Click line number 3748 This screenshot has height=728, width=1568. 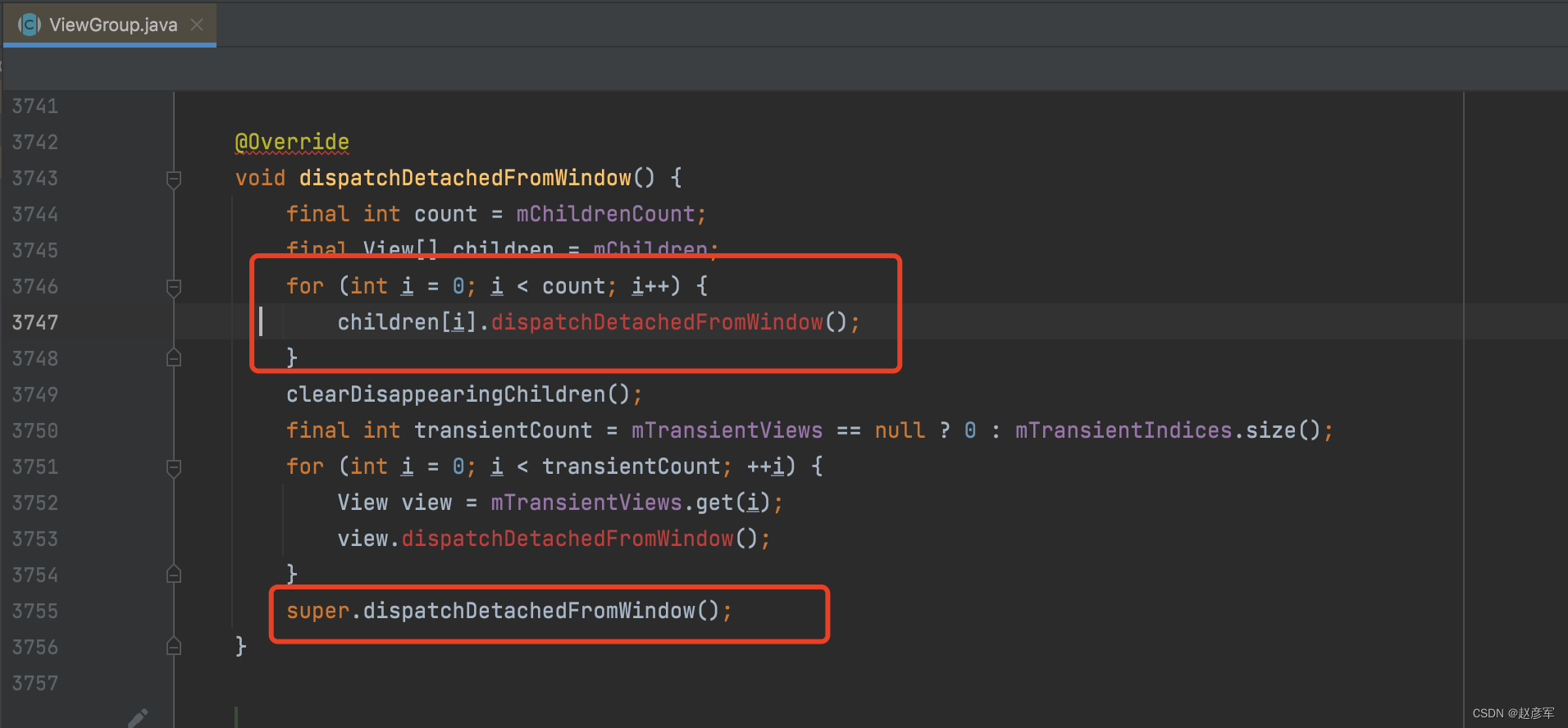[35, 359]
